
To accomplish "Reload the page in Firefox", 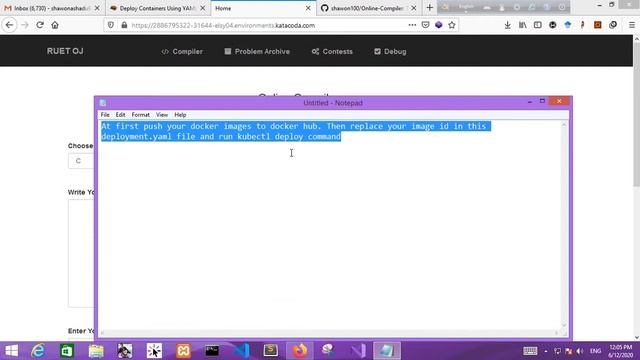I will [40, 25].
